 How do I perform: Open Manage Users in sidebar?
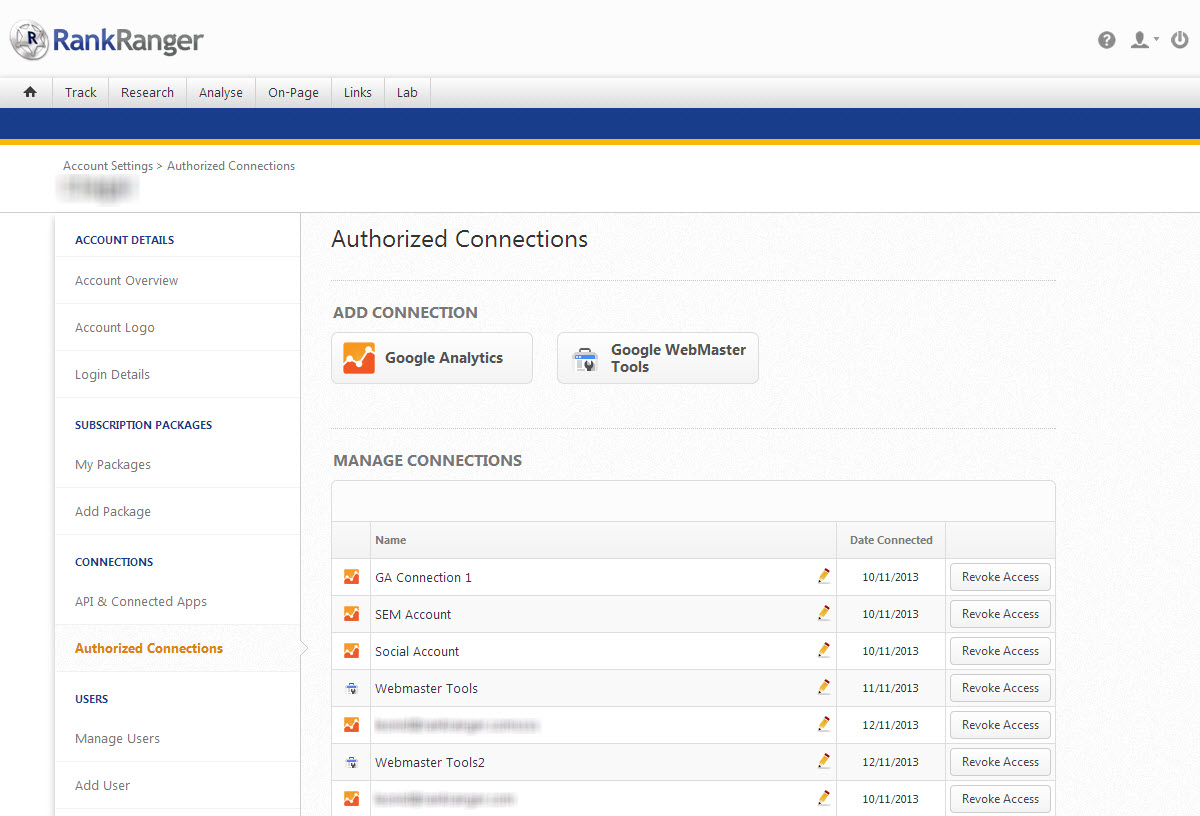pos(117,739)
